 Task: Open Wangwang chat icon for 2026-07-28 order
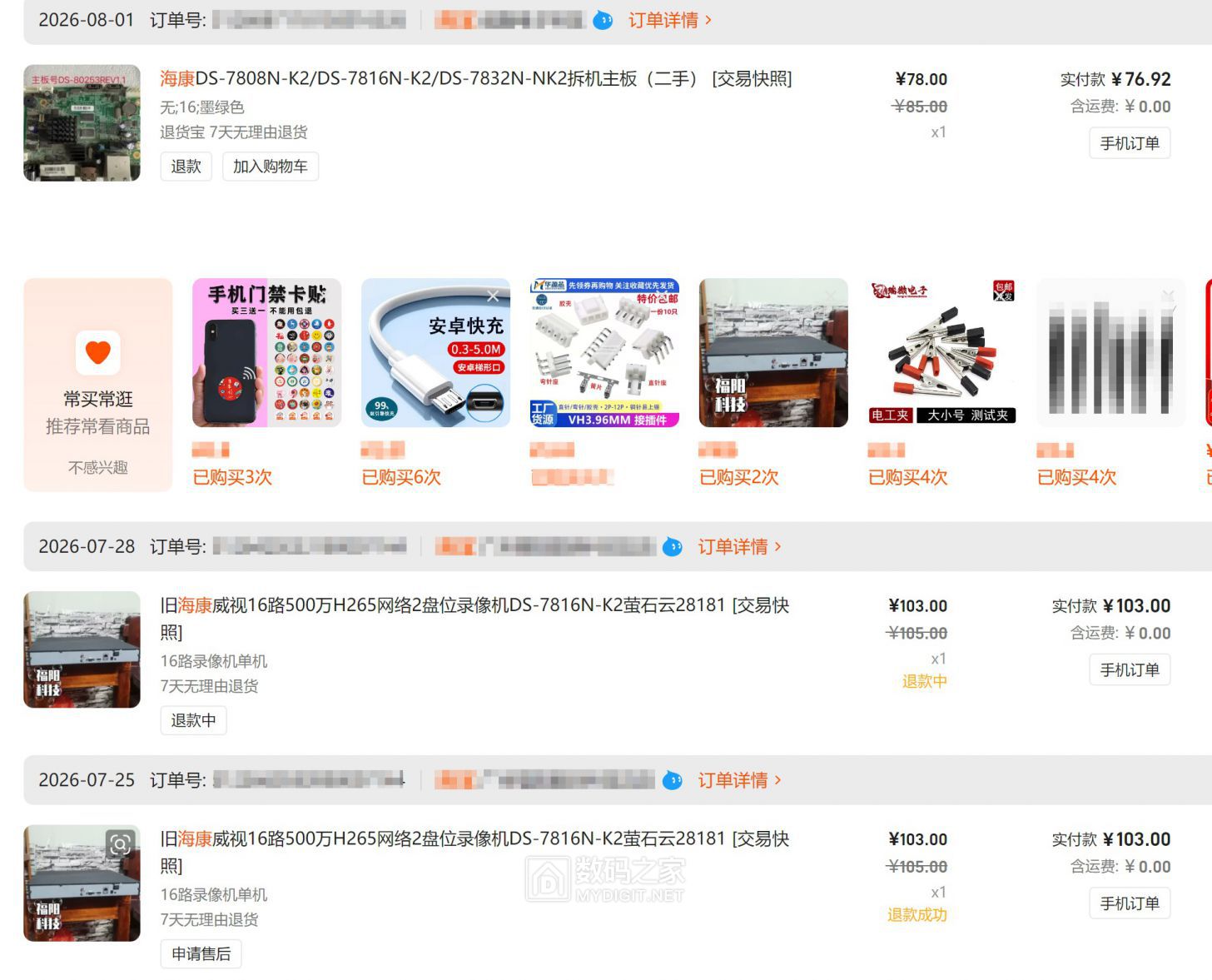click(x=673, y=547)
